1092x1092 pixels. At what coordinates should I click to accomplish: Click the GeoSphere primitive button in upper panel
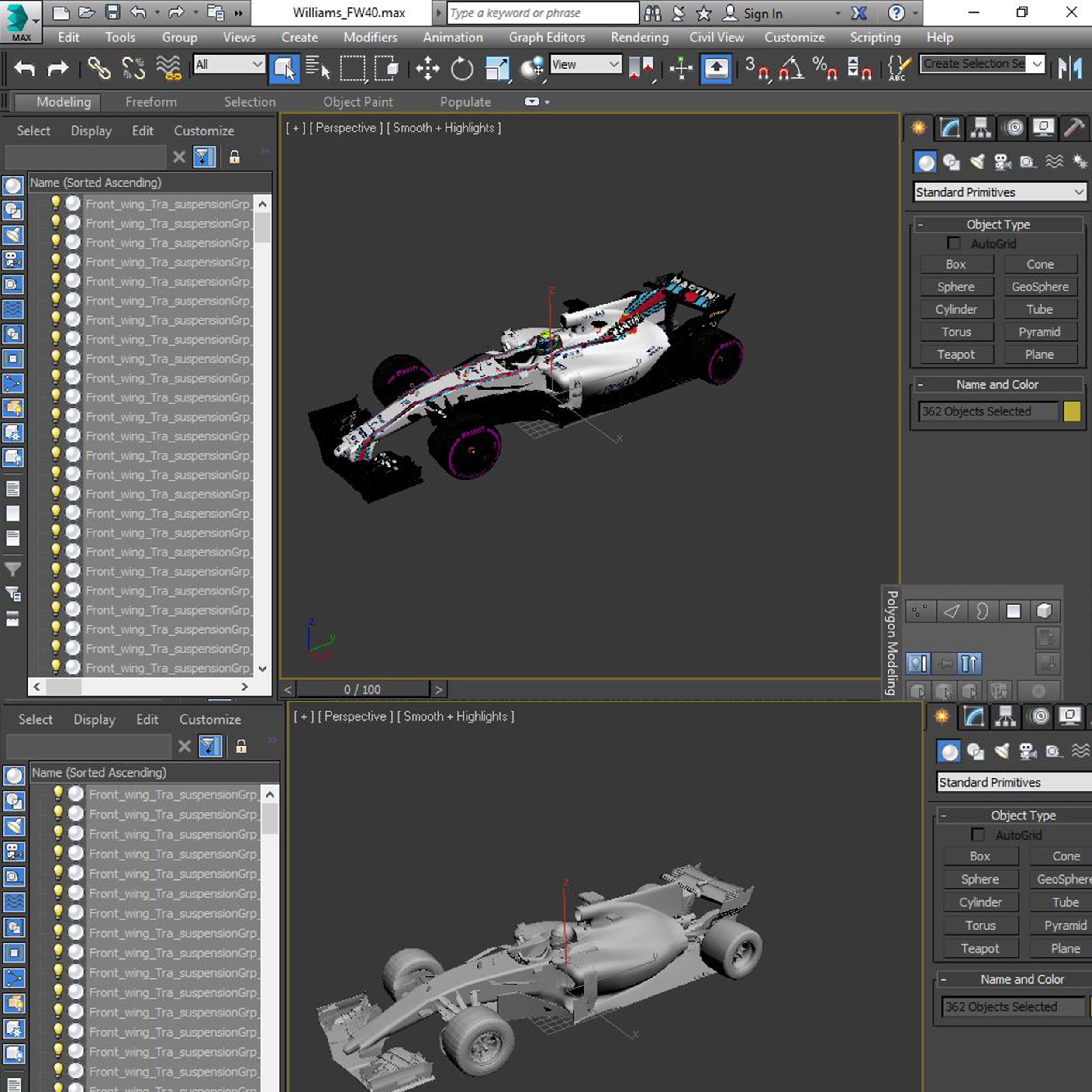pos(1040,287)
